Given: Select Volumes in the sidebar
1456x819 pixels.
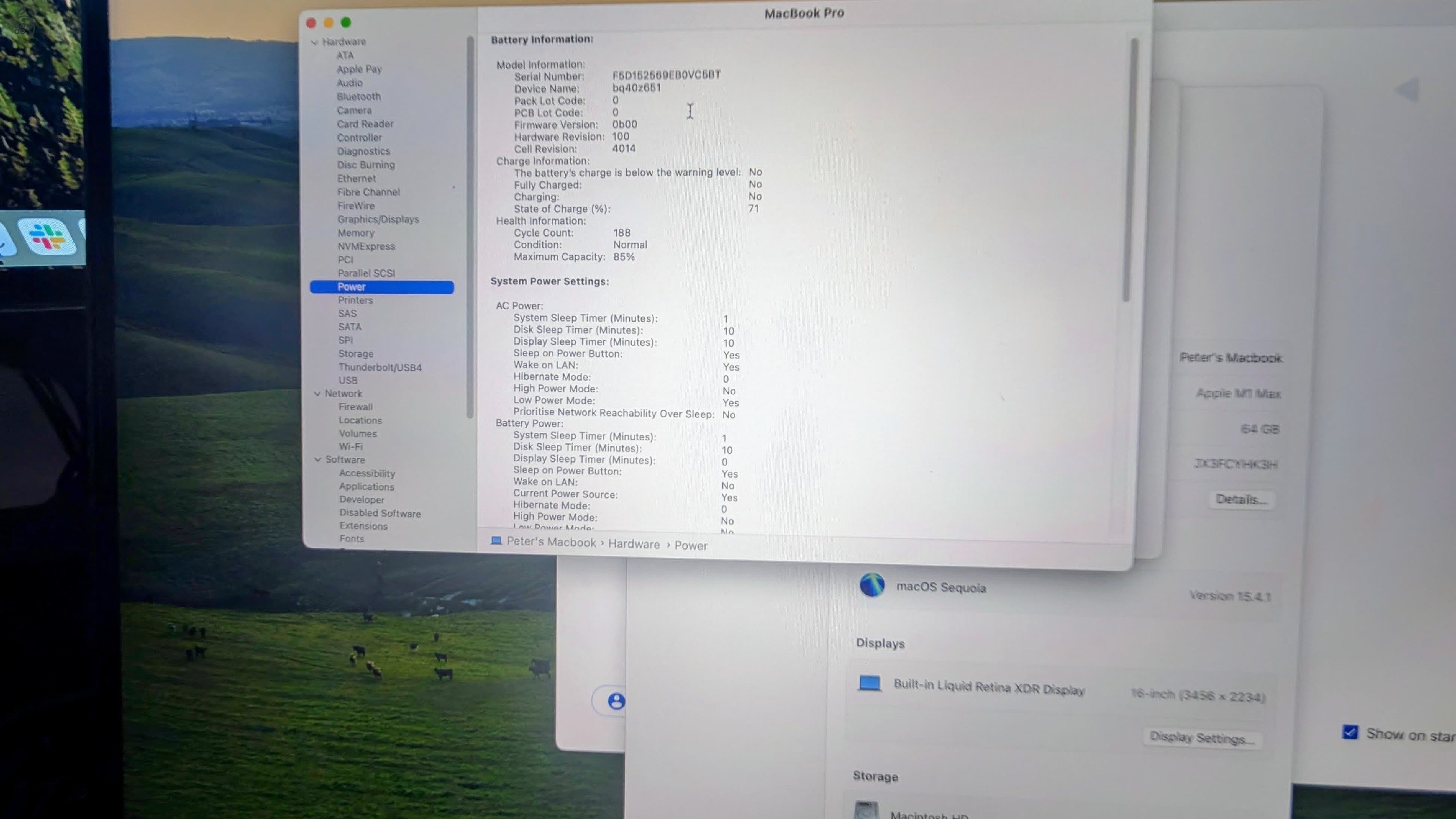Looking at the screenshot, I should click(357, 434).
